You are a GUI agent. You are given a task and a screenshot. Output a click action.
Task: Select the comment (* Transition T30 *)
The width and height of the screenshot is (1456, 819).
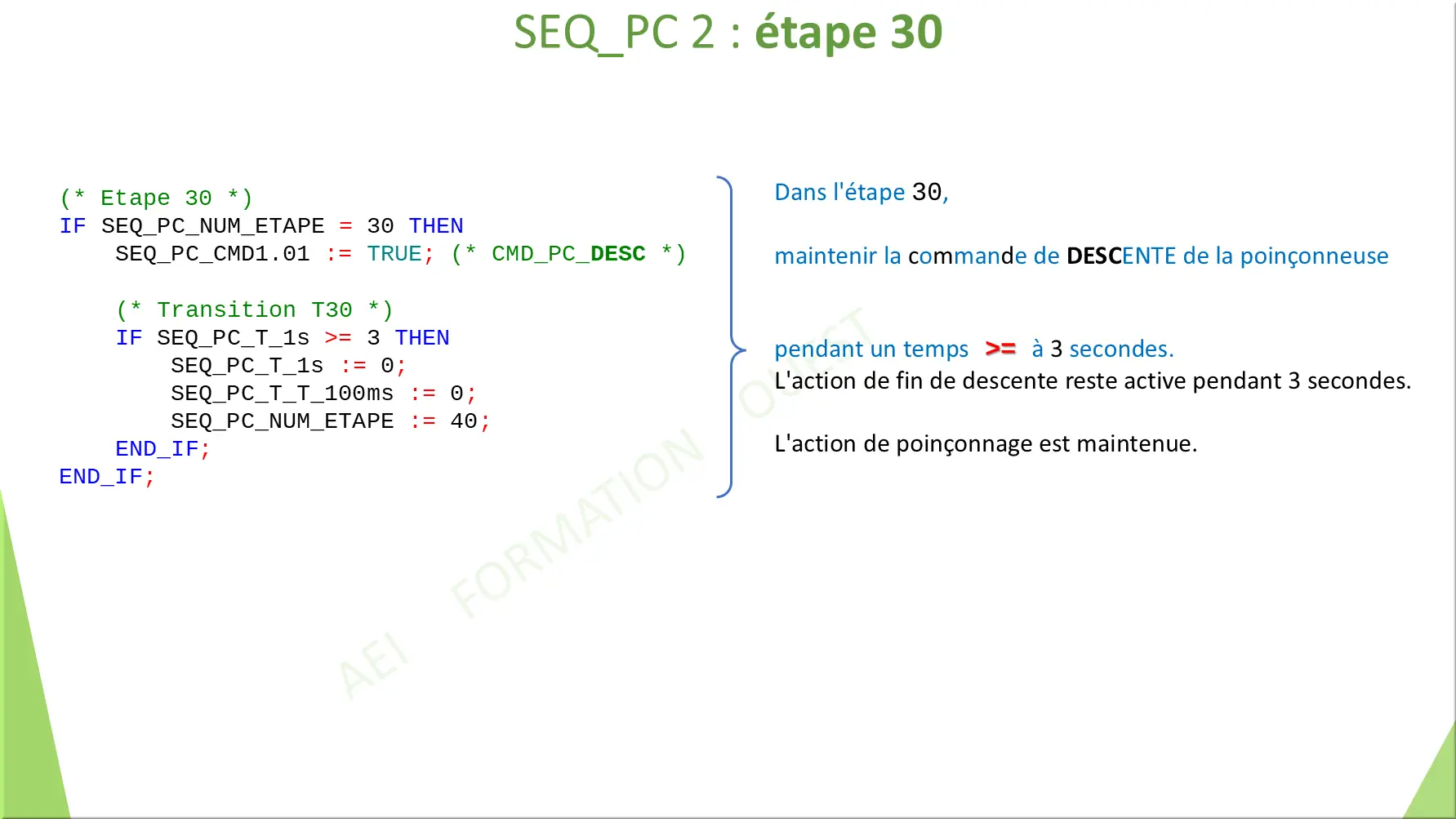(x=254, y=309)
